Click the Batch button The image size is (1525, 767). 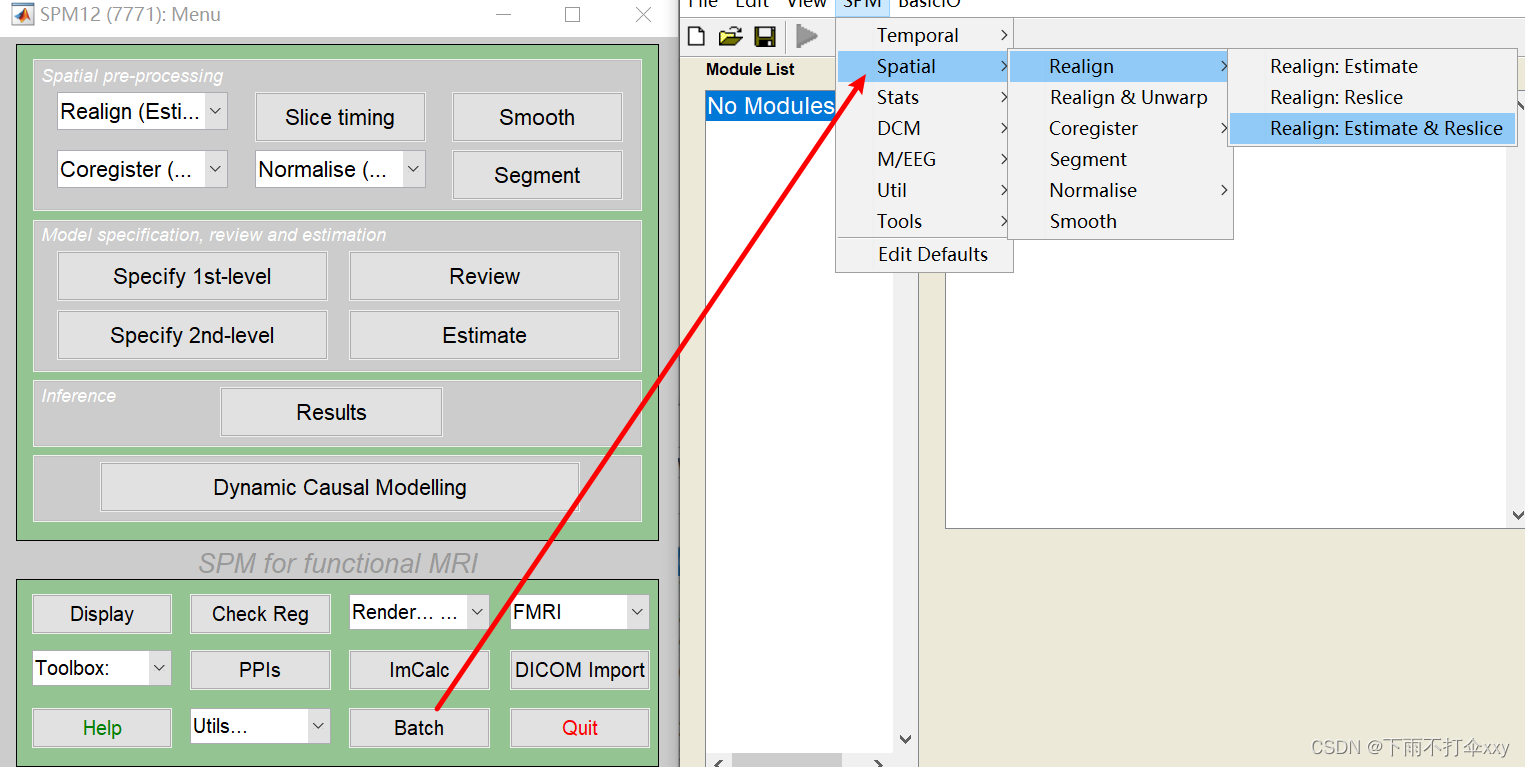[x=419, y=728]
